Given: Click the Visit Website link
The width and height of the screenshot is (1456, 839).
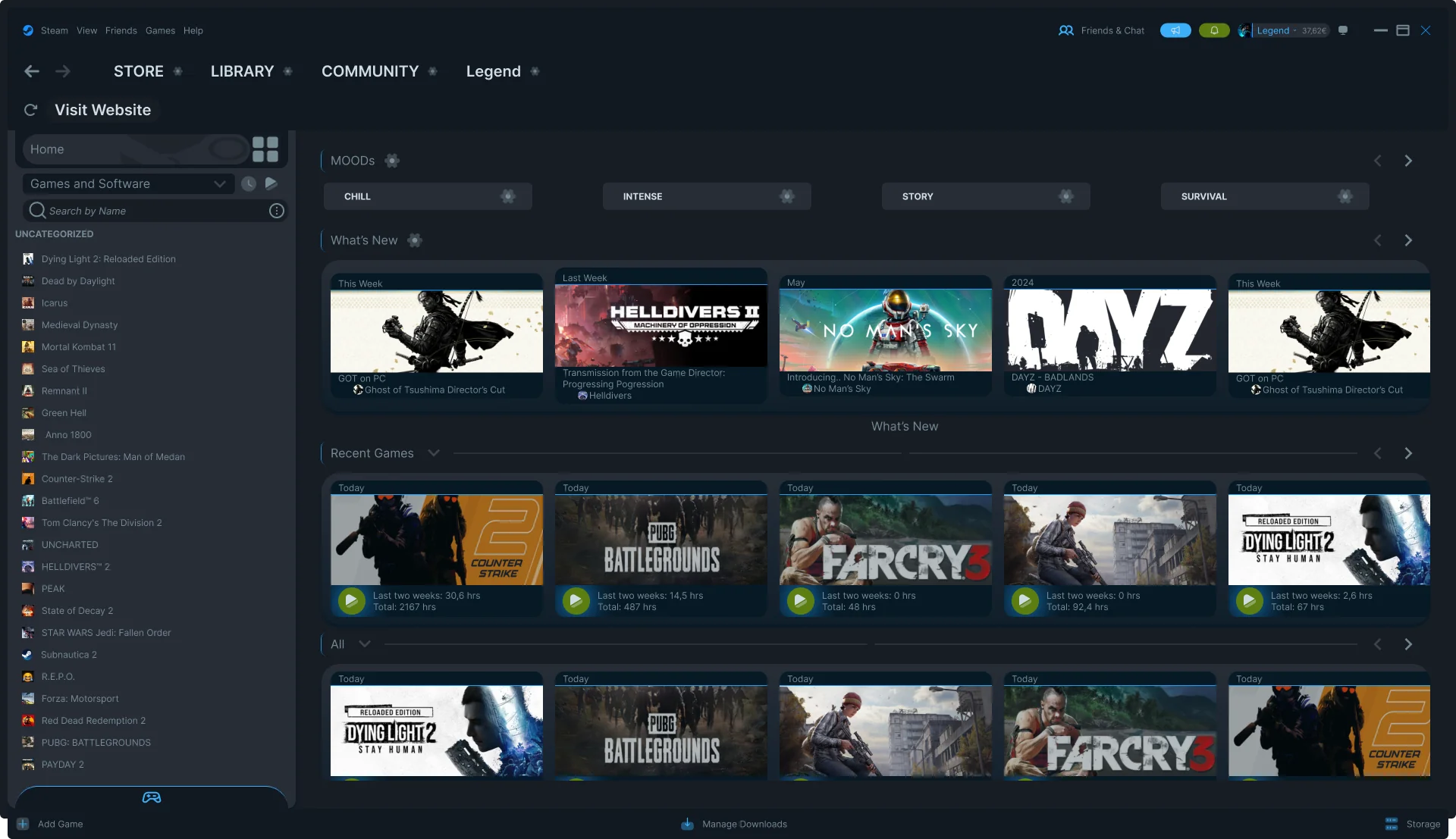Looking at the screenshot, I should coord(102,110).
